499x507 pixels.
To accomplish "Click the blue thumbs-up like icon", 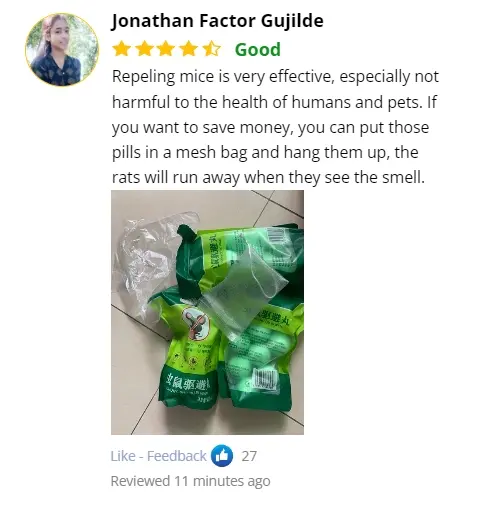I will coord(221,455).
